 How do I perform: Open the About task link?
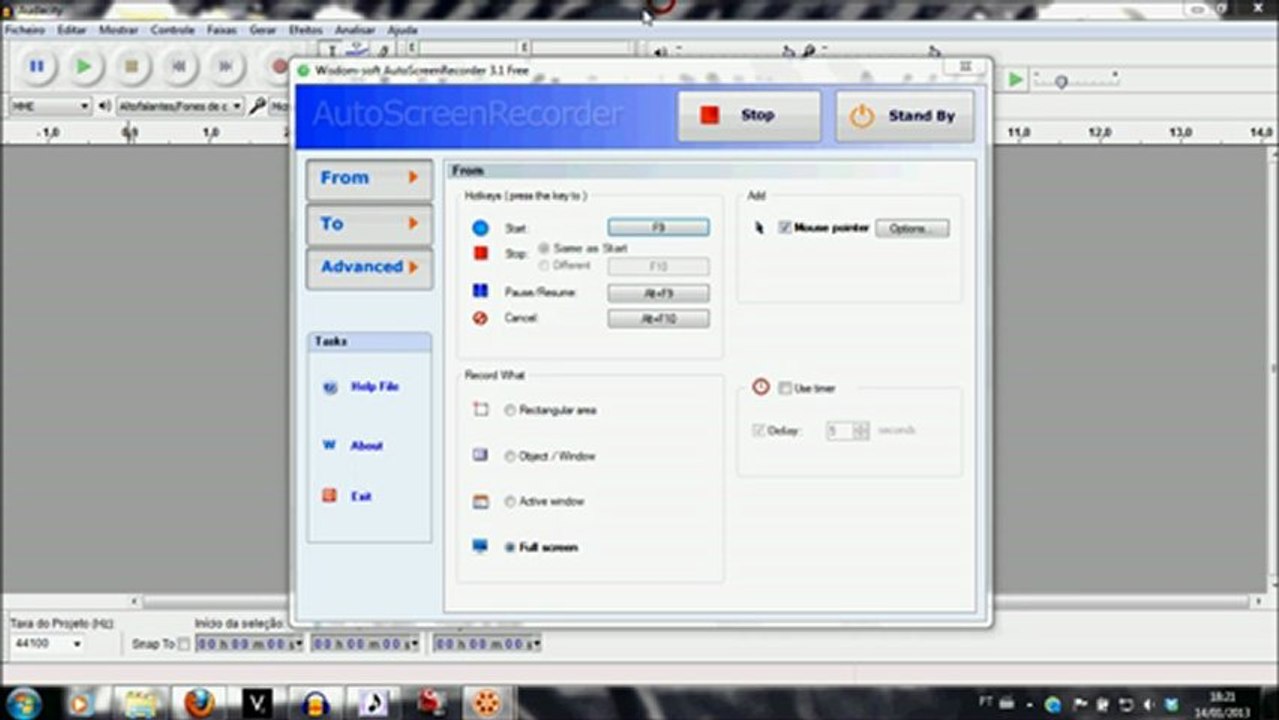366,445
